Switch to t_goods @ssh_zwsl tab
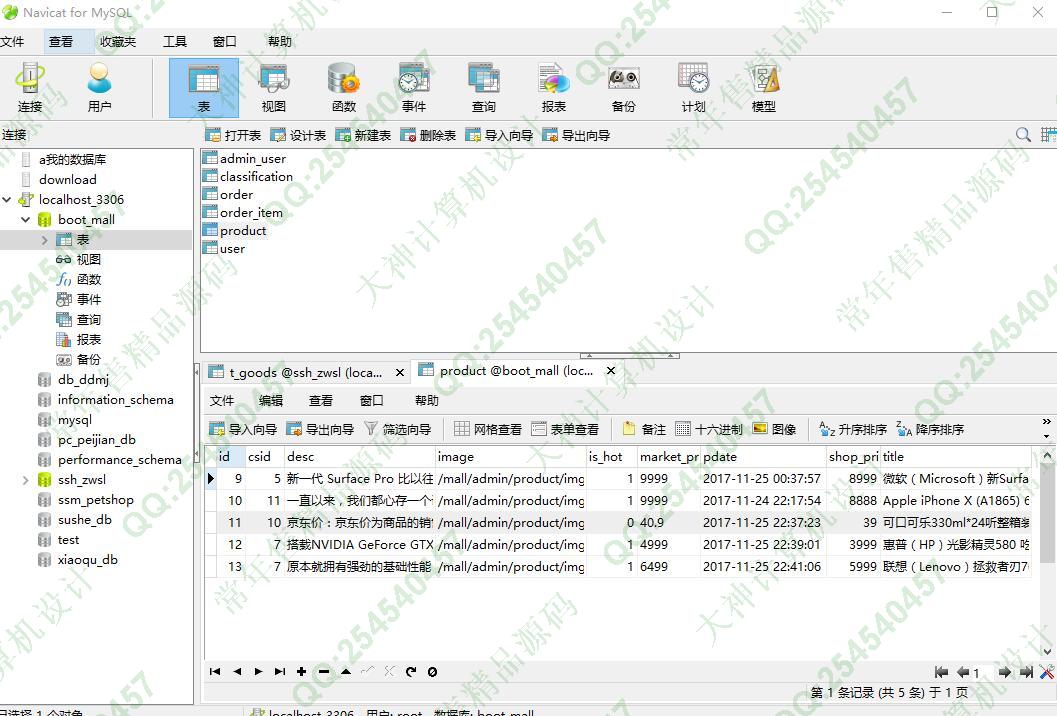1057x716 pixels. click(x=305, y=373)
